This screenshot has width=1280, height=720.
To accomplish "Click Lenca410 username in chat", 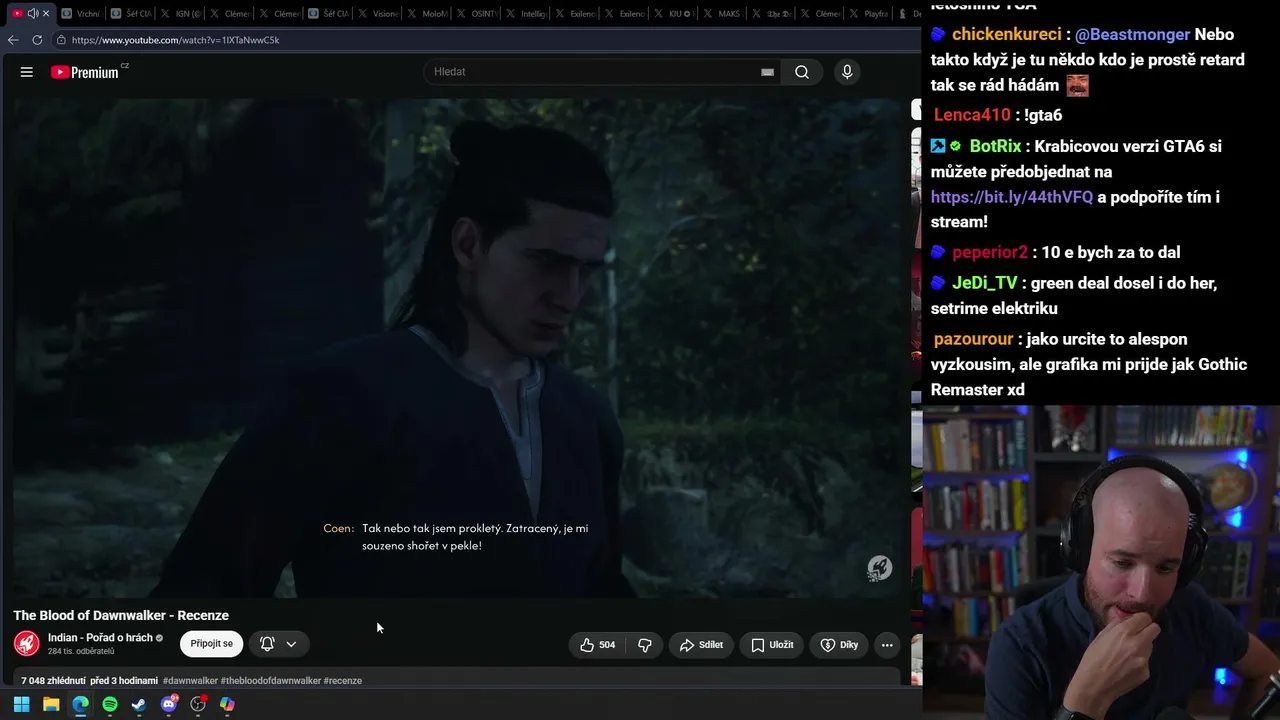I will [972, 115].
